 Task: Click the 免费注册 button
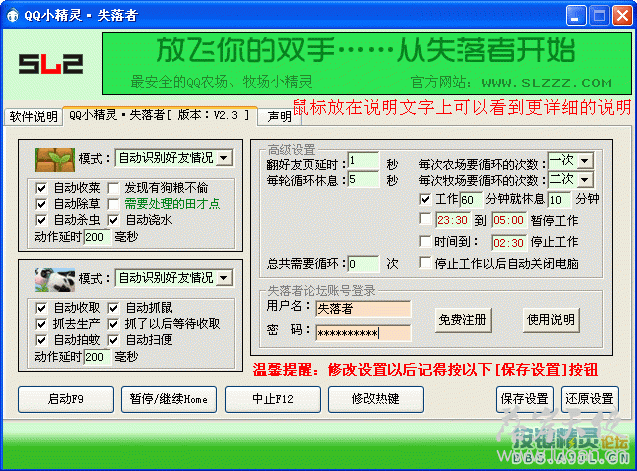click(x=463, y=320)
